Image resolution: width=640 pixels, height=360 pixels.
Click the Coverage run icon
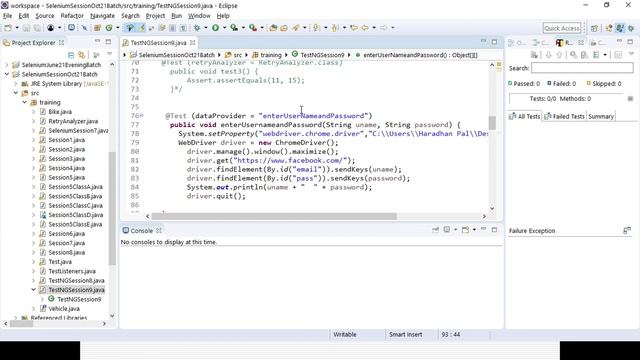click(x=234, y=28)
